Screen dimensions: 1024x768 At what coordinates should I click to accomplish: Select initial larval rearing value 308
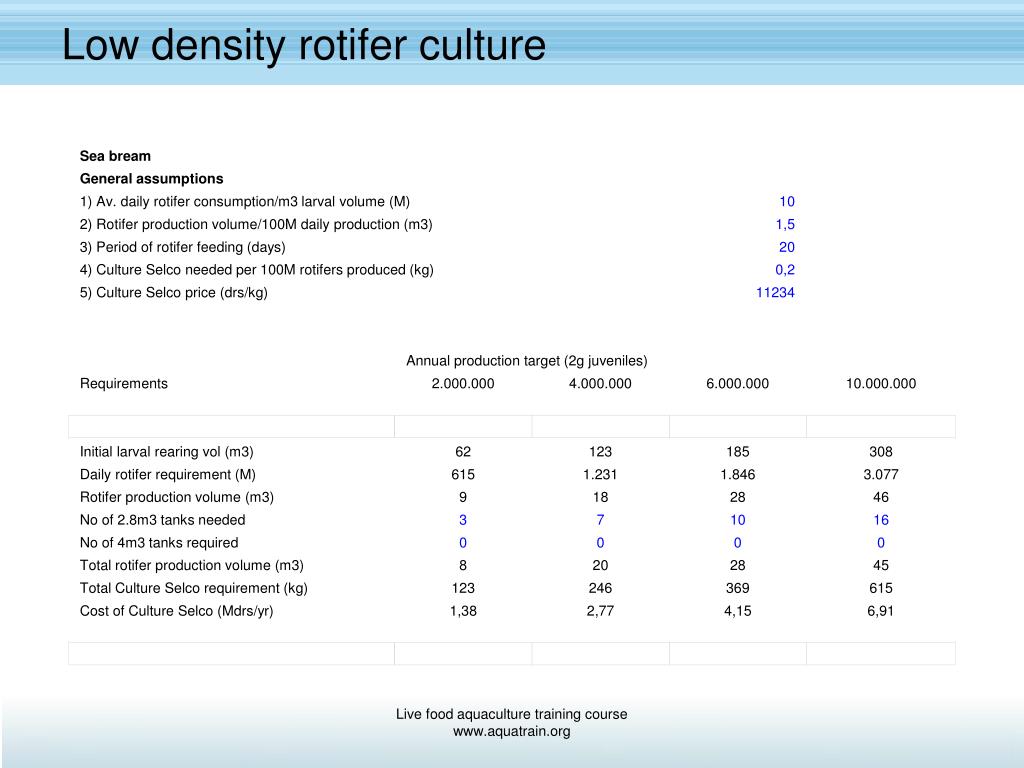click(881, 452)
